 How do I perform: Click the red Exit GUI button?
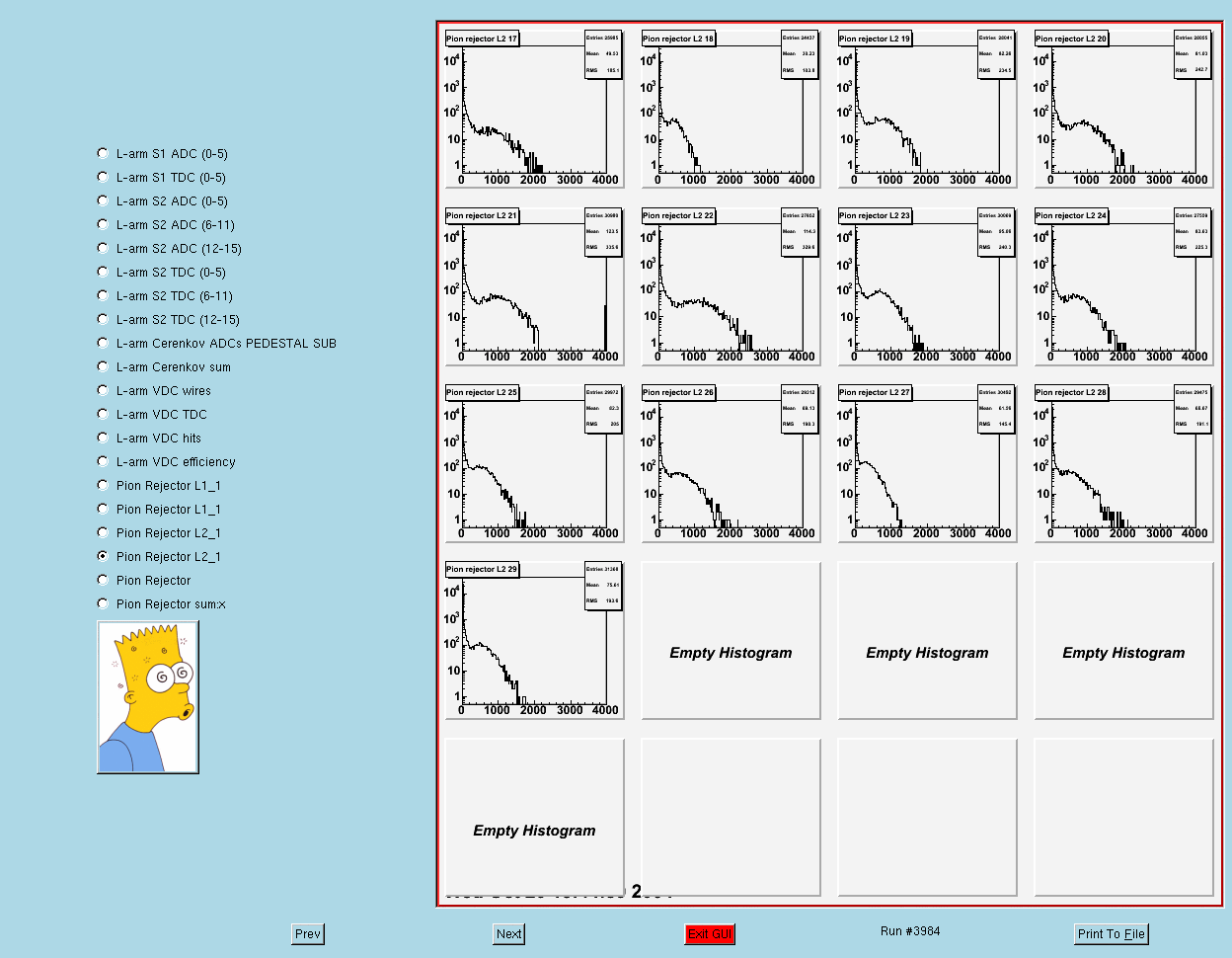tap(710, 934)
